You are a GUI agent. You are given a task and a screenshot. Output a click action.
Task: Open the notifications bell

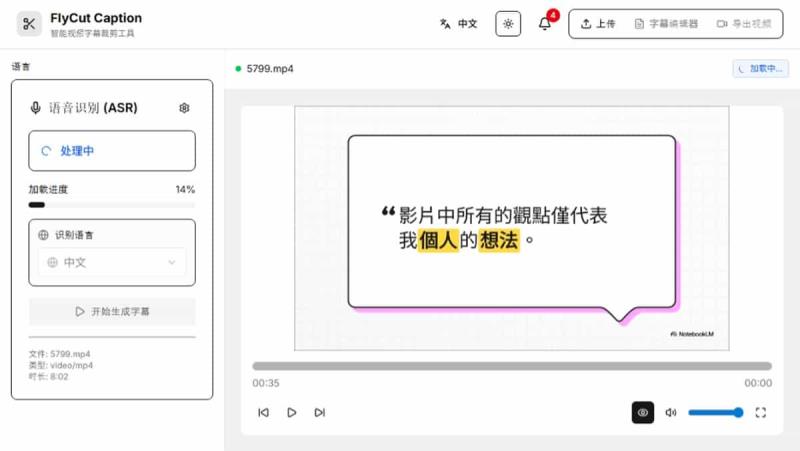tap(545, 24)
